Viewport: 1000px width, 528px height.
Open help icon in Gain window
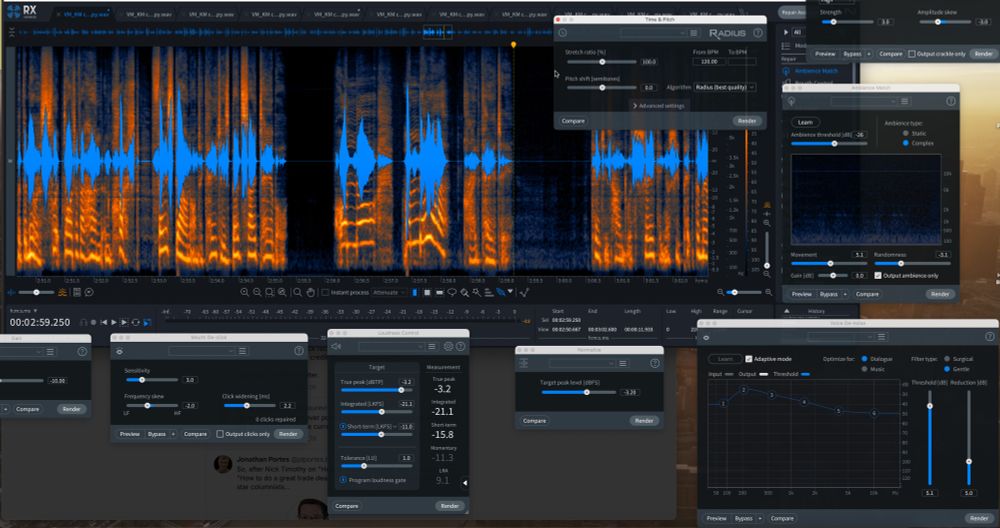click(x=82, y=351)
